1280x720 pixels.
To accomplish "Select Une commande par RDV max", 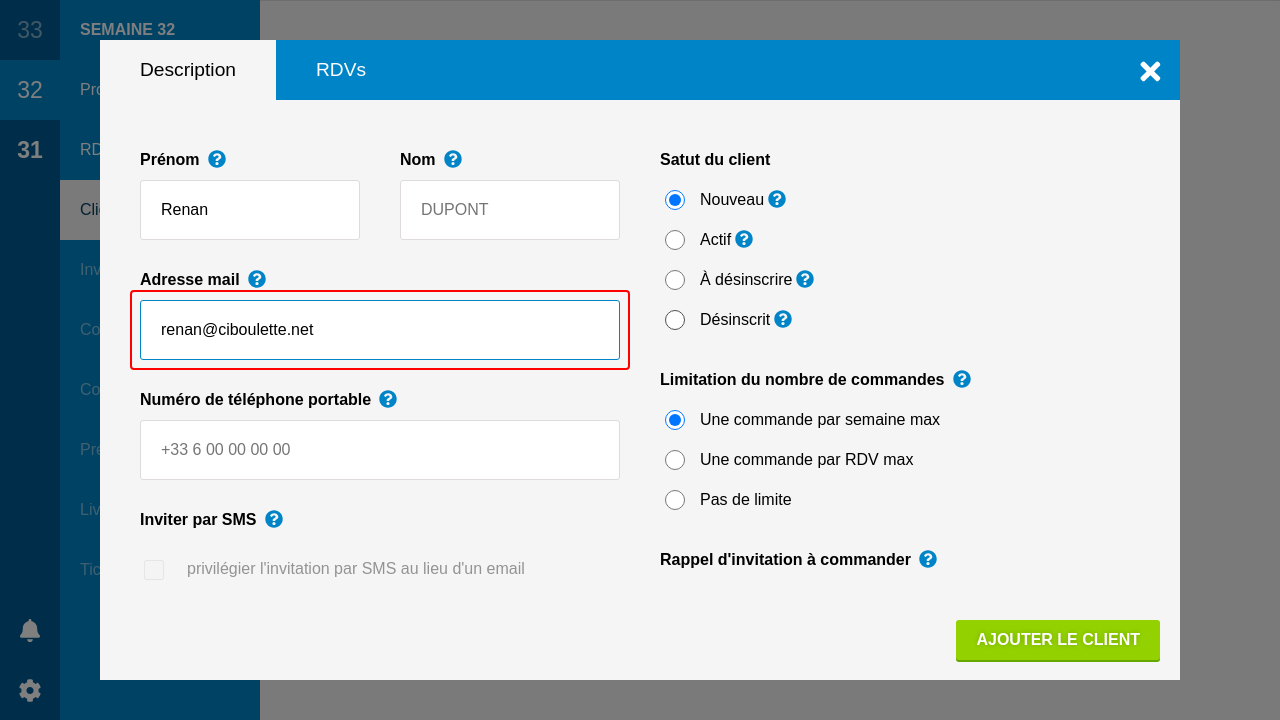I will [675, 460].
